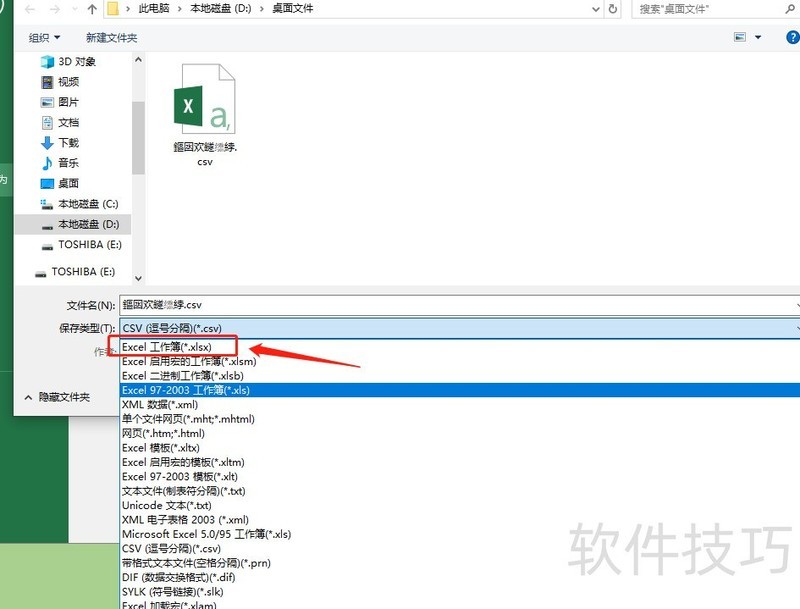Go up one folder level arrow
This screenshot has width=800, height=609.
tap(92, 9)
